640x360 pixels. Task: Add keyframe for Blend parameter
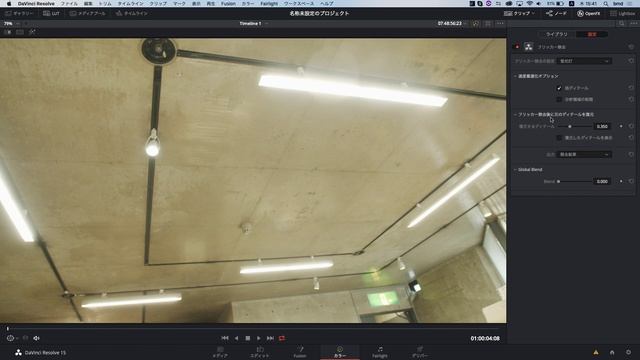[621, 181]
